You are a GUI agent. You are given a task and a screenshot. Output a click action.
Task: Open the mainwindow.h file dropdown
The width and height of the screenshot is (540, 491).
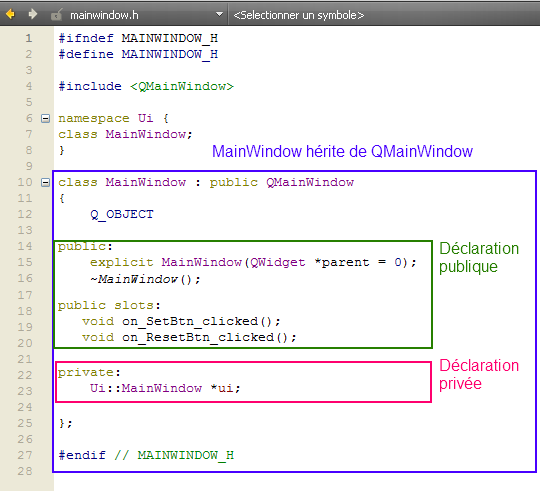(x=219, y=14)
